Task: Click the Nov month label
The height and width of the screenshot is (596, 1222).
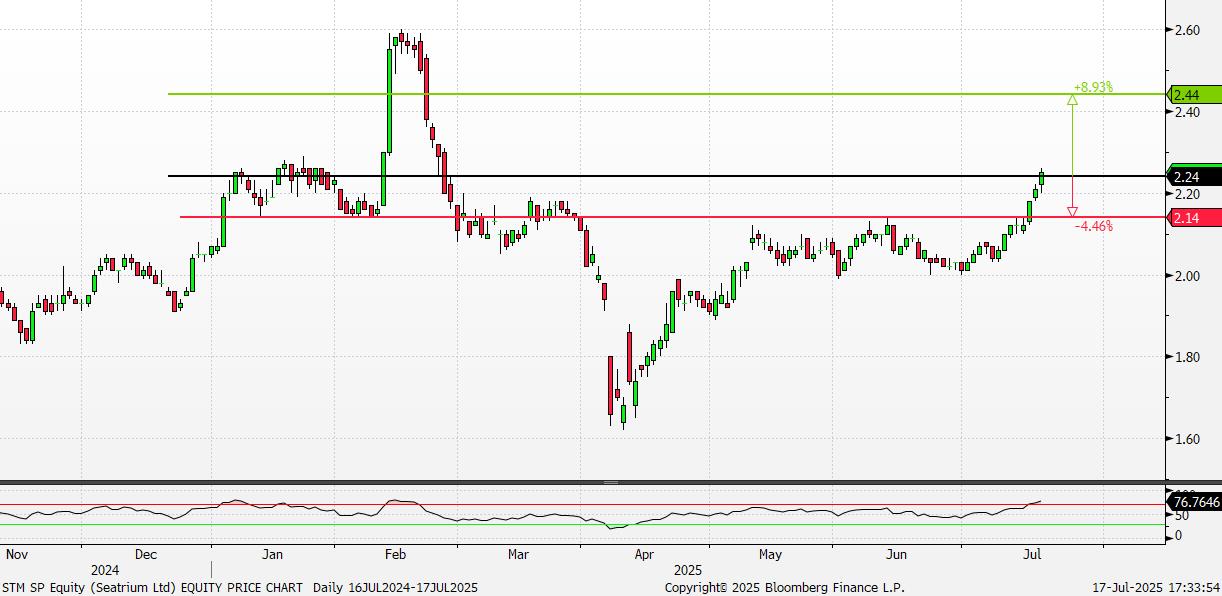Action: 18,553
